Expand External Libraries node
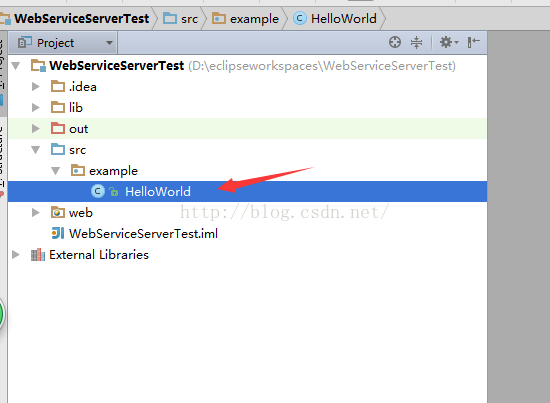This screenshot has width=550, height=403. coord(15,255)
